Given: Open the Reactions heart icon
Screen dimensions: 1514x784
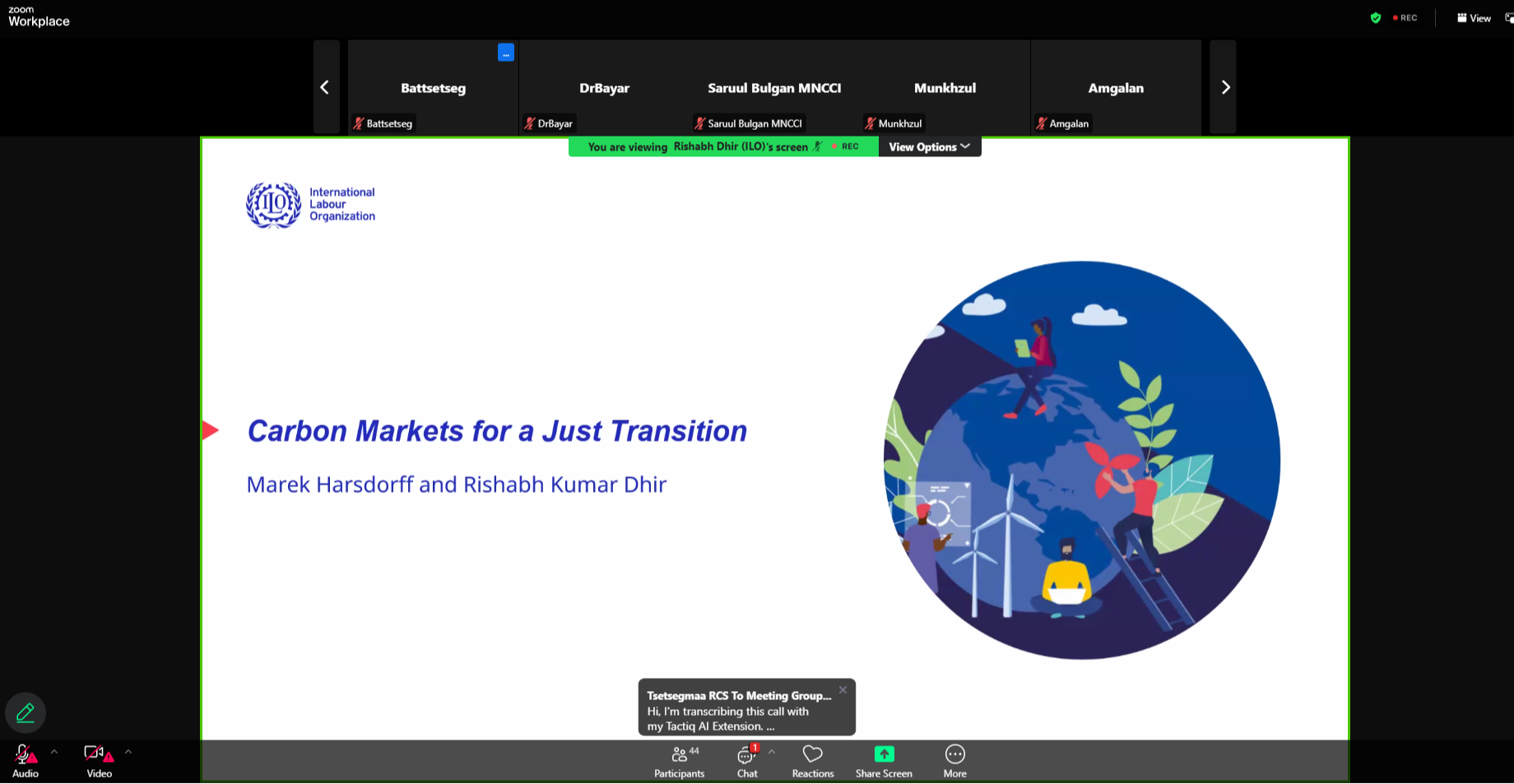Looking at the screenshot, I should (x=812, y=754).
